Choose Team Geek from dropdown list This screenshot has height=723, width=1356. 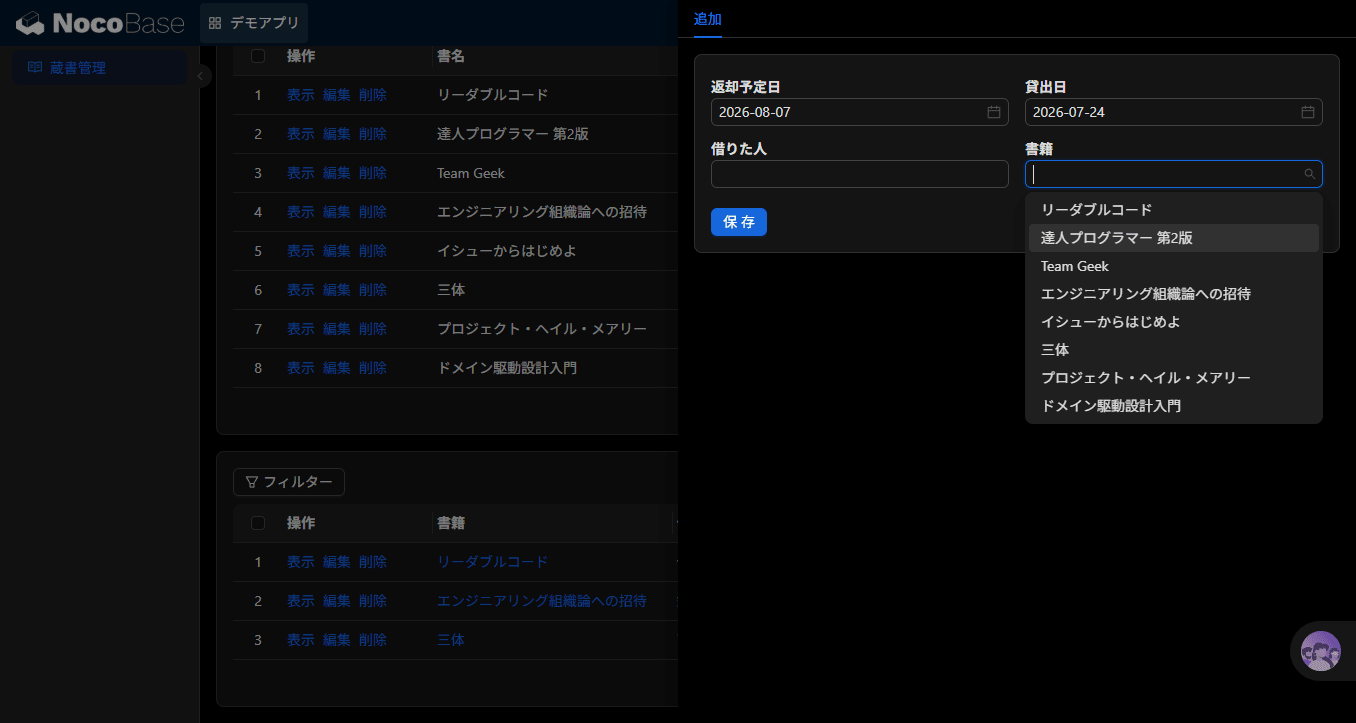[1174, 266]
